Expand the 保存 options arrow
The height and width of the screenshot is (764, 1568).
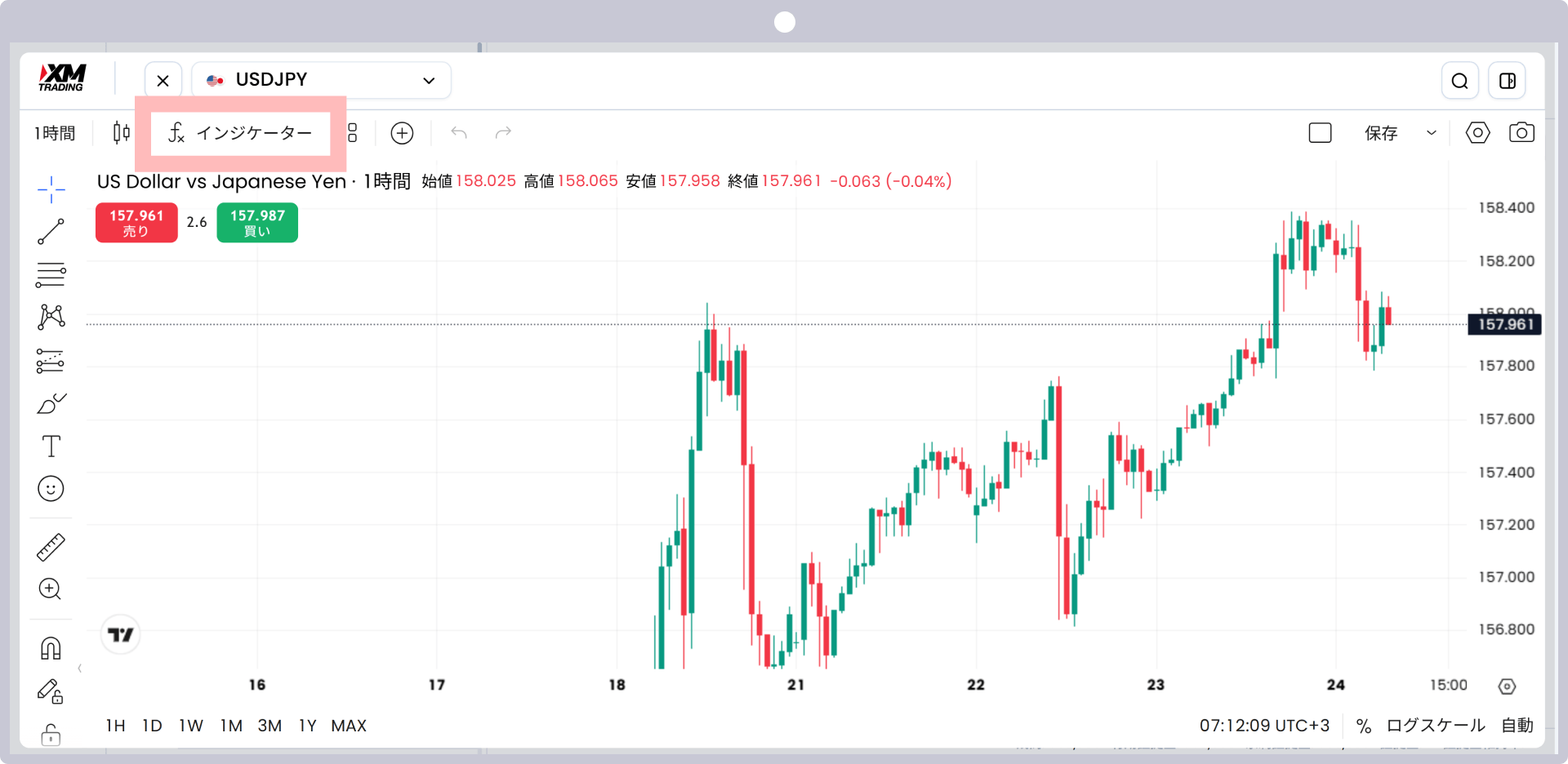tap(1431, 133)
